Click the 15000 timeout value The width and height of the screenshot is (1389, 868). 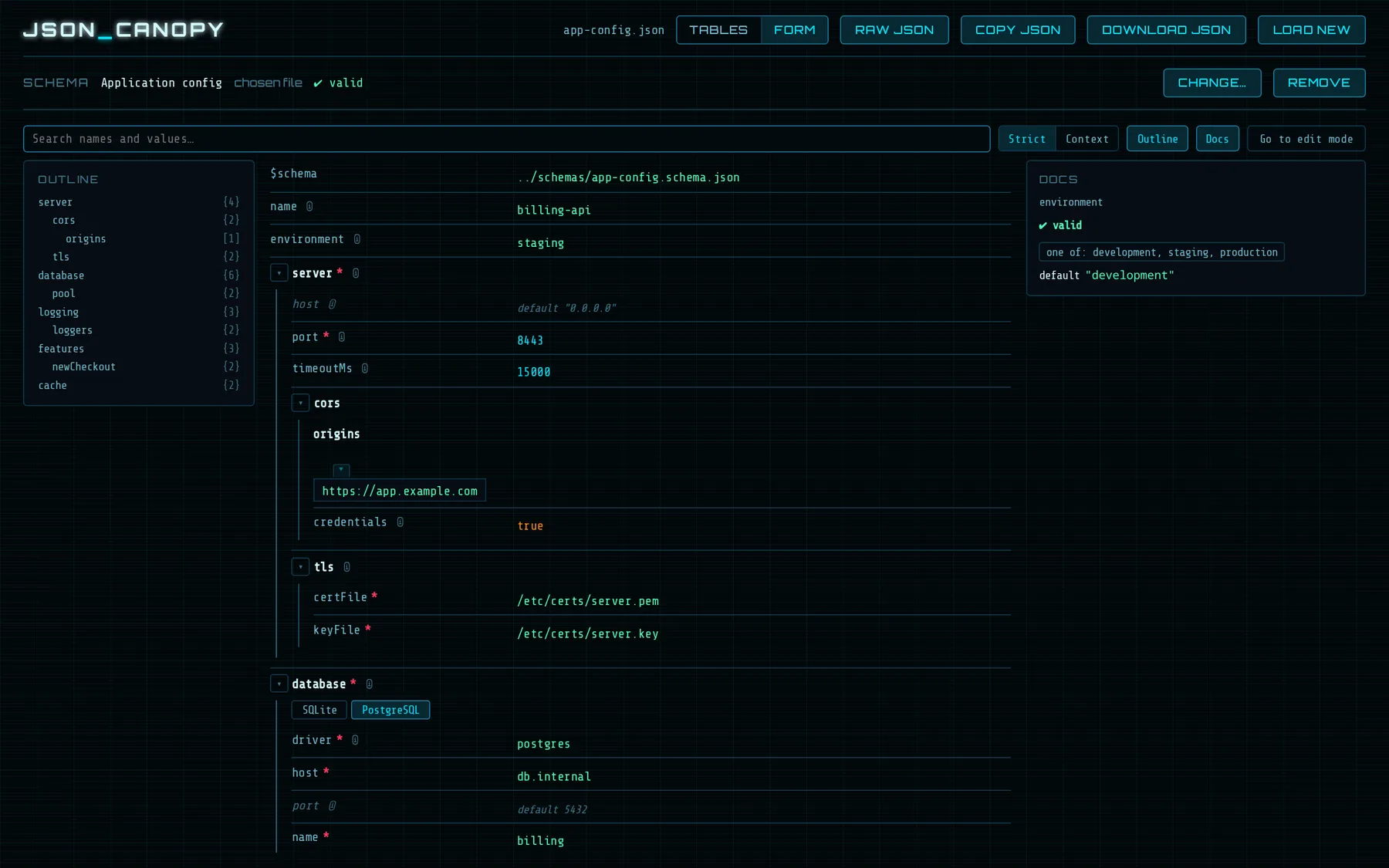pos(534,373)
